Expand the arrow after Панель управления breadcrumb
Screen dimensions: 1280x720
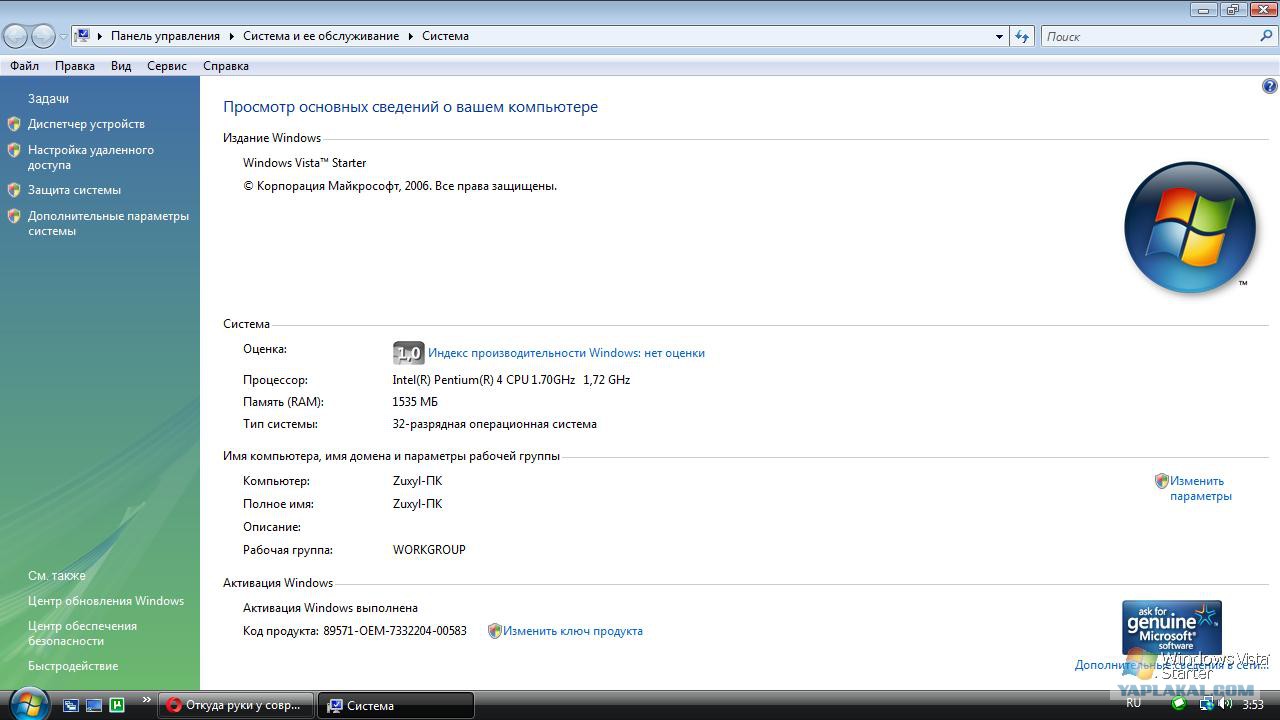click(x=232, y=36)
